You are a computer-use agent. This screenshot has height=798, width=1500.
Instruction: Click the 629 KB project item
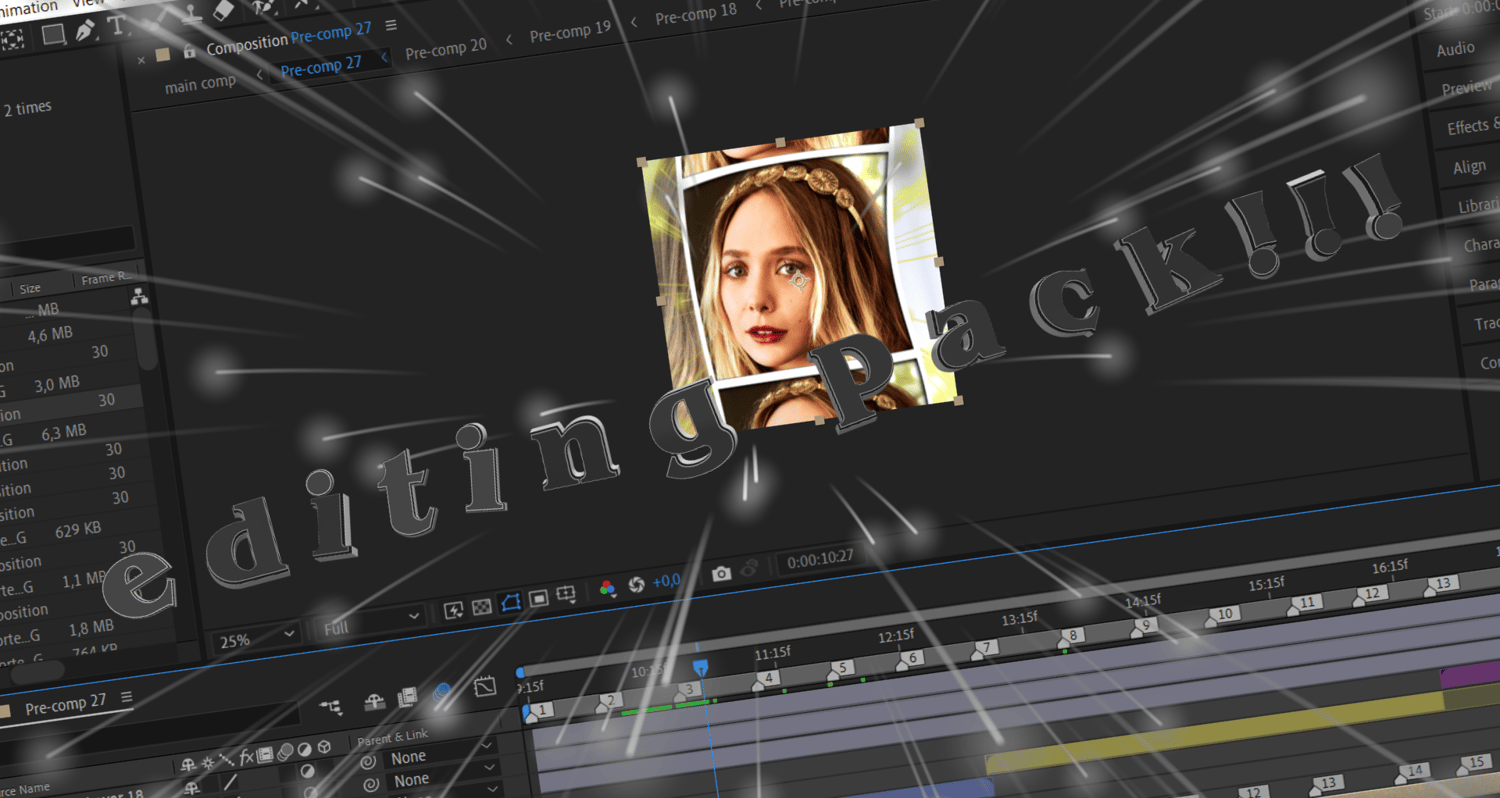click(77, 530)
